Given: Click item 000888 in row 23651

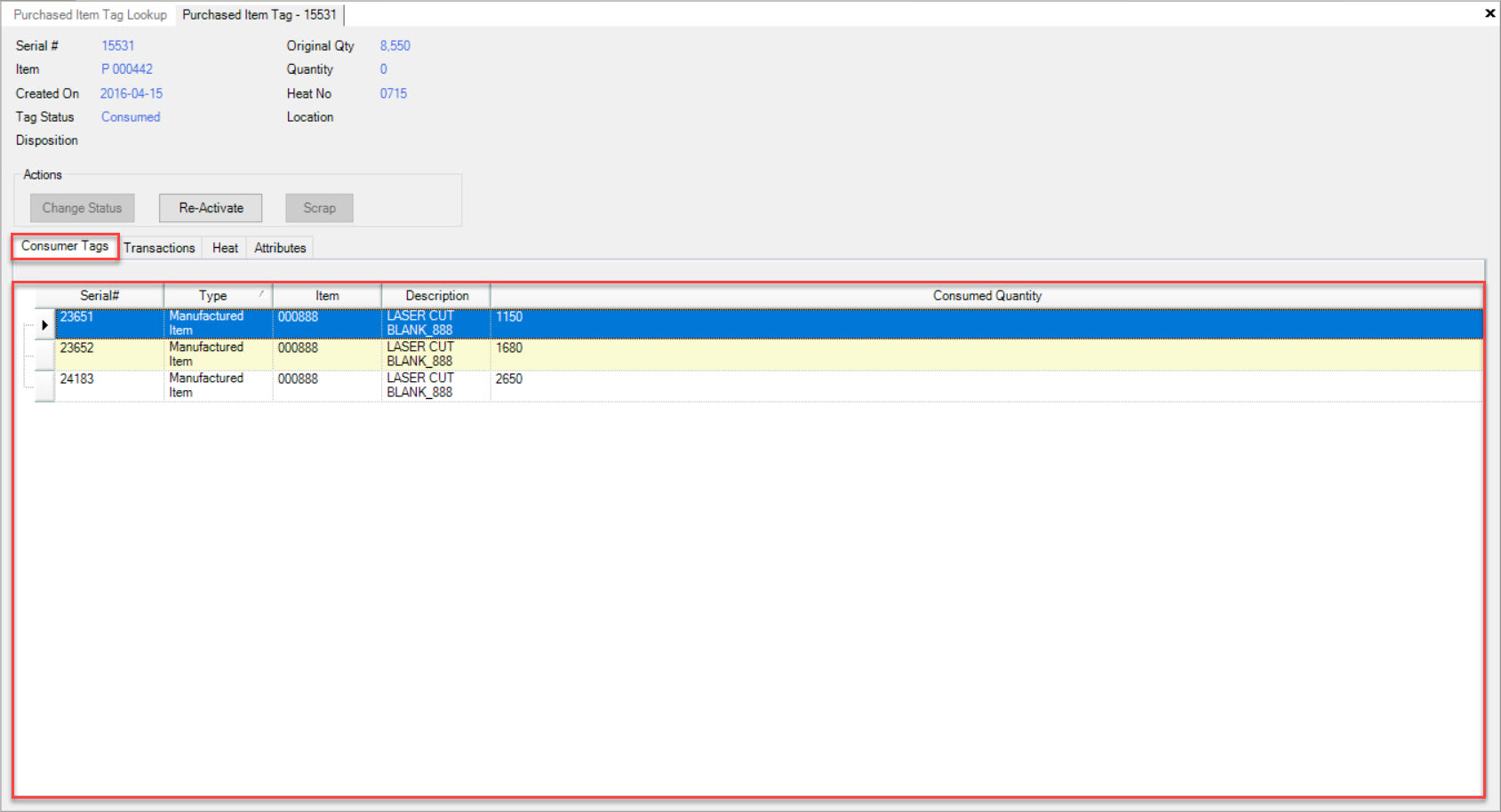Looking at the screenshot, I should click(327, 324).
